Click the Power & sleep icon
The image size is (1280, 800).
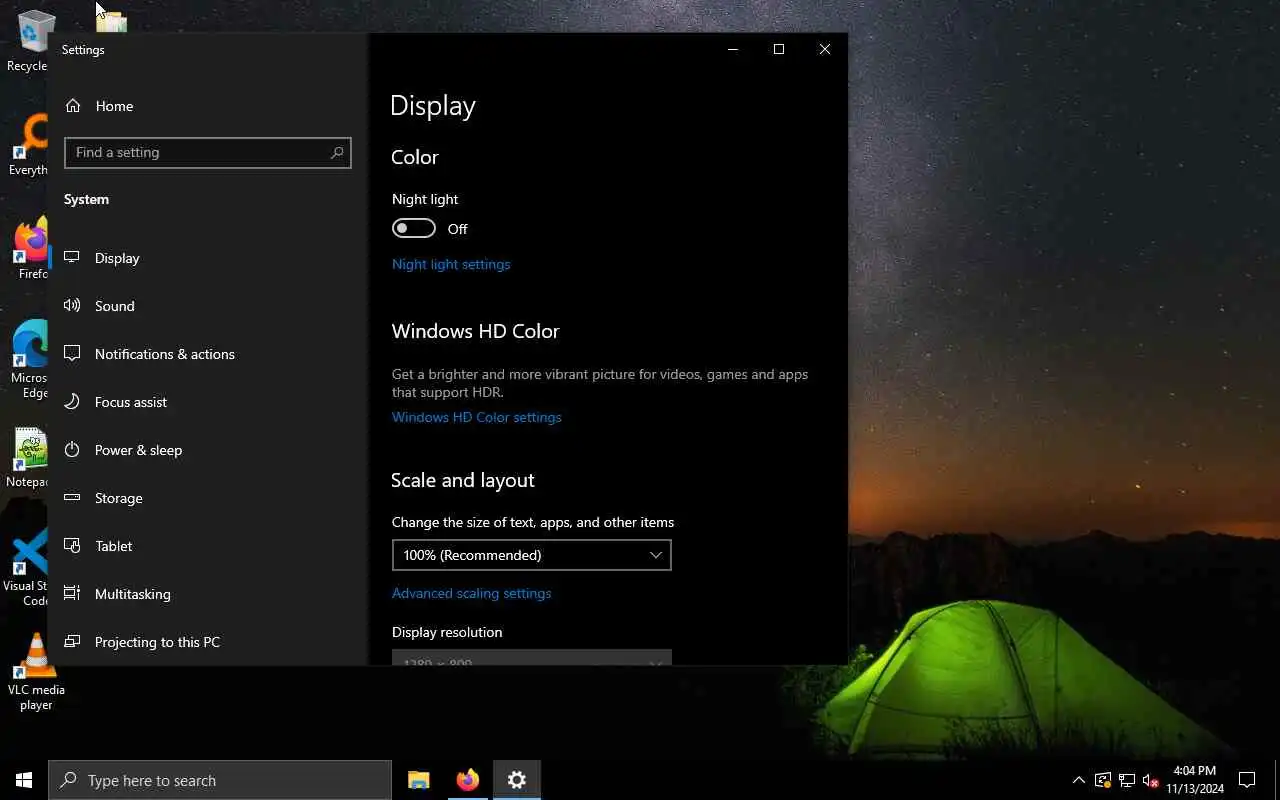pyautogui.click(x=72, y=450)
